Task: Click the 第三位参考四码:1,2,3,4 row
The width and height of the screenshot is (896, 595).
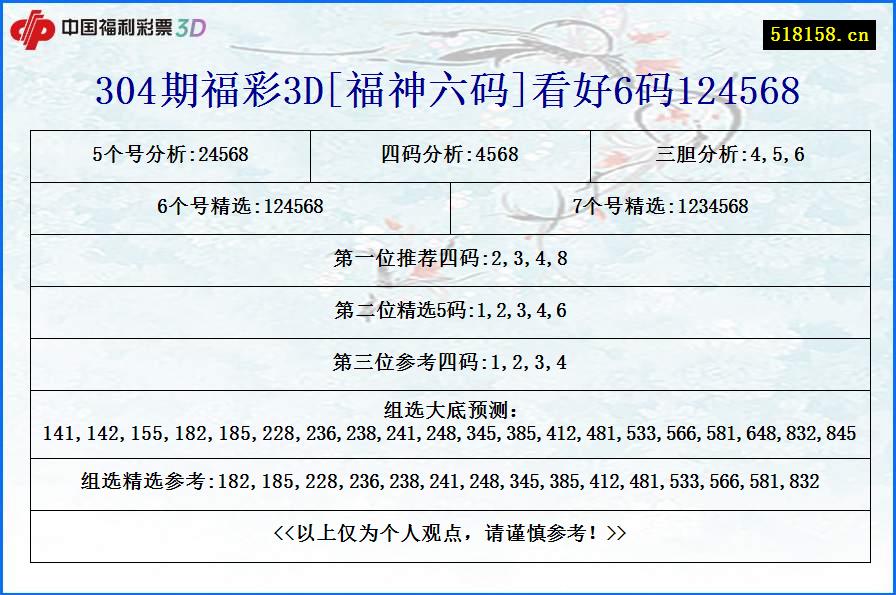Action: (x=448, y=364)
